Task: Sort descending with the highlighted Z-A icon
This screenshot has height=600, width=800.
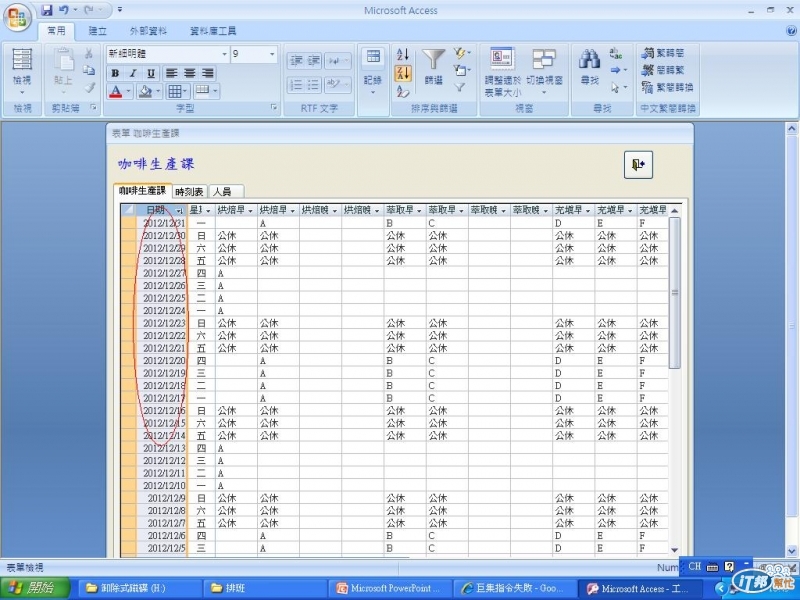Action: 403,73
